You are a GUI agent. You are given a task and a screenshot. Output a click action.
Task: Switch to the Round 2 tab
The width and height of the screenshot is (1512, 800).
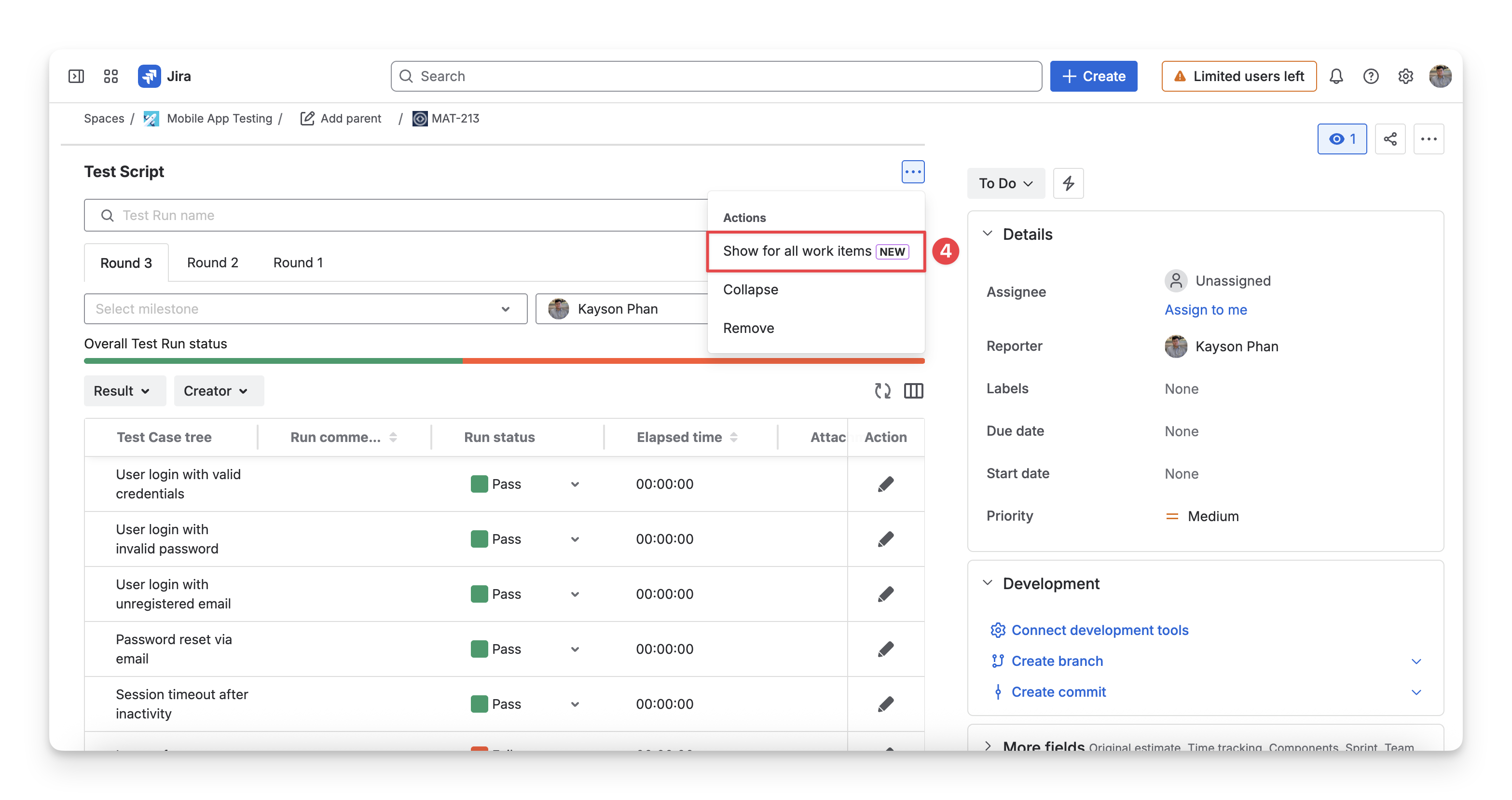tap(212, 262)
